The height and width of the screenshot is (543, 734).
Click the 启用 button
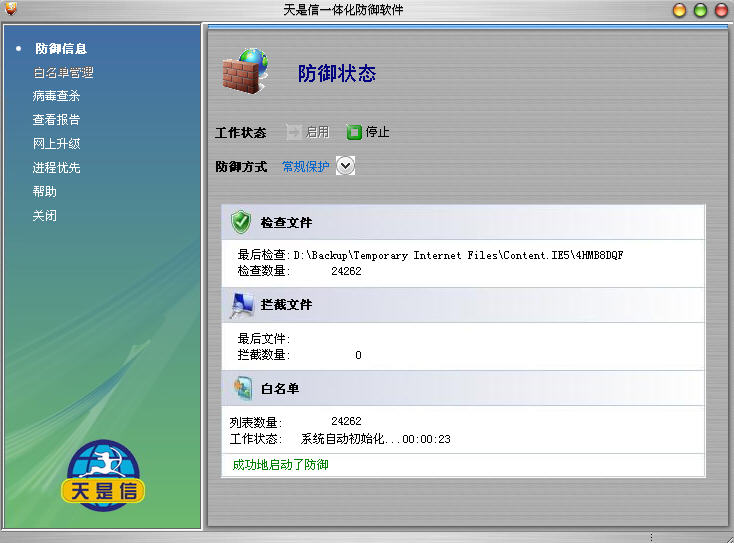pos(308,132)
